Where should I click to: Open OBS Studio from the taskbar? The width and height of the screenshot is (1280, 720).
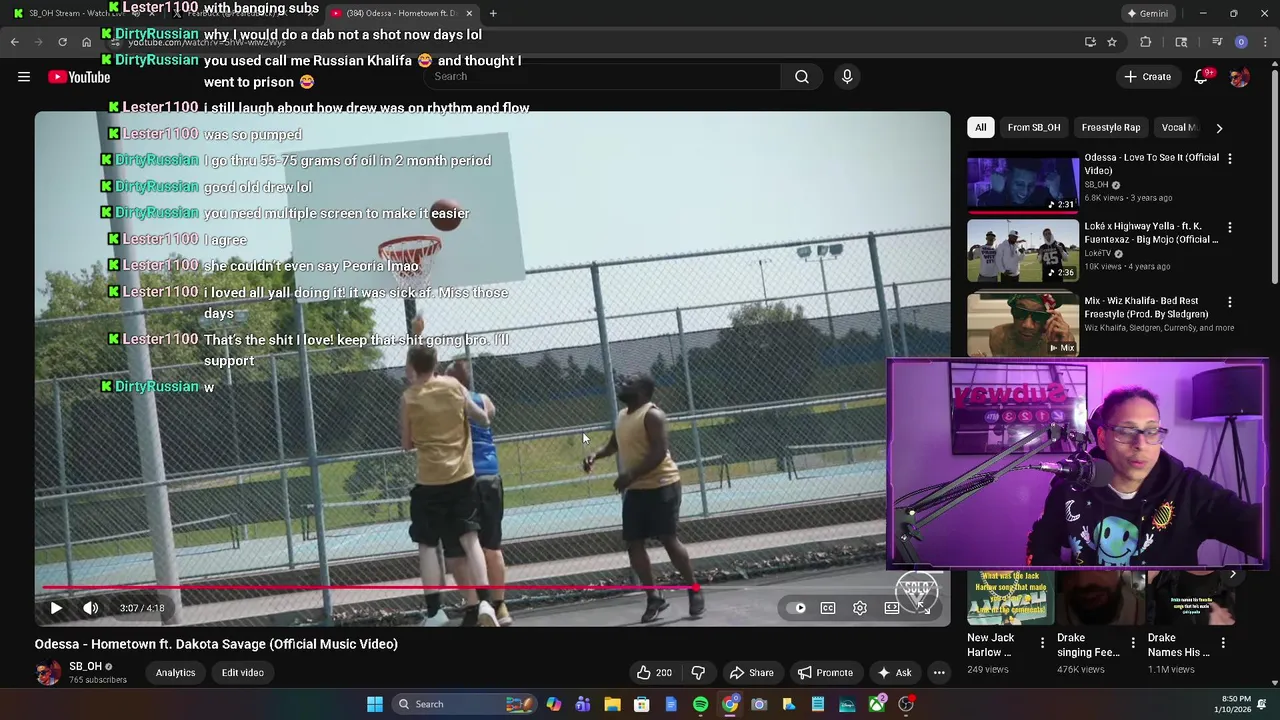[x=906, y=704]
